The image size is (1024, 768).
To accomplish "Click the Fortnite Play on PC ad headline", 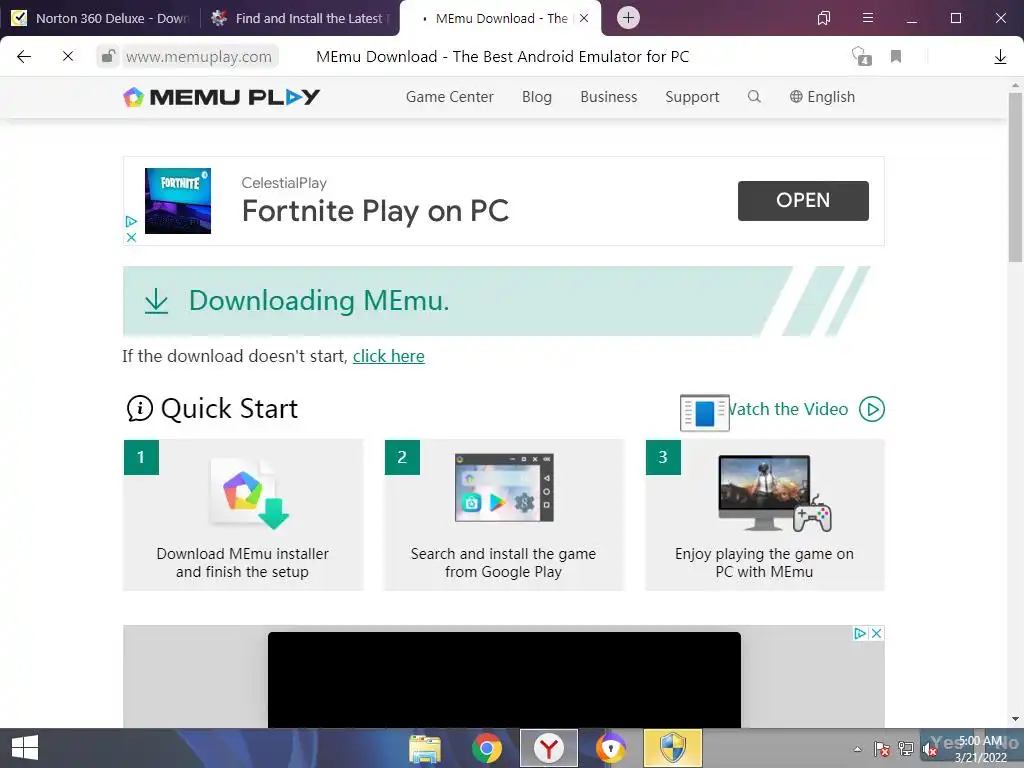I will pyautogui.click(x=375, y=211).
